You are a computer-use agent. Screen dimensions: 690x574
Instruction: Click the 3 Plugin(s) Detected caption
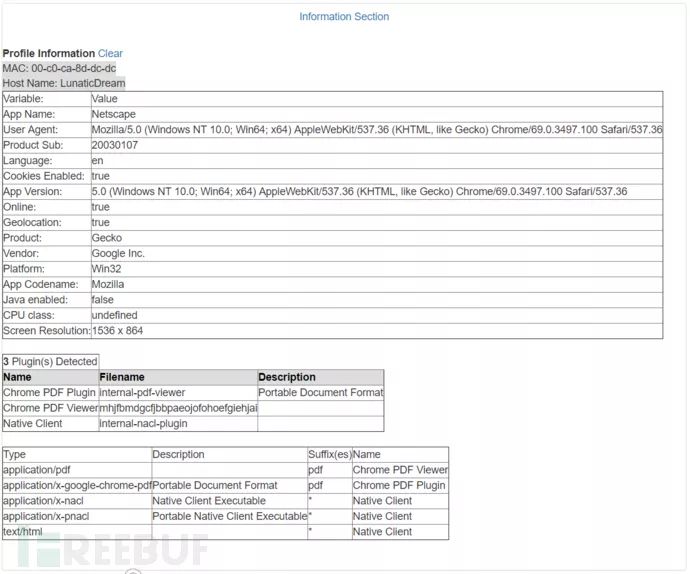[x=51, y=362]
